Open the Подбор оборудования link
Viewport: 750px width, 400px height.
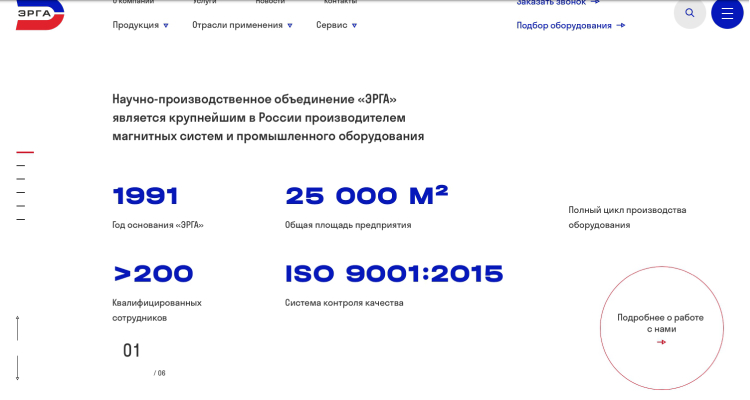tap(571, 25)
